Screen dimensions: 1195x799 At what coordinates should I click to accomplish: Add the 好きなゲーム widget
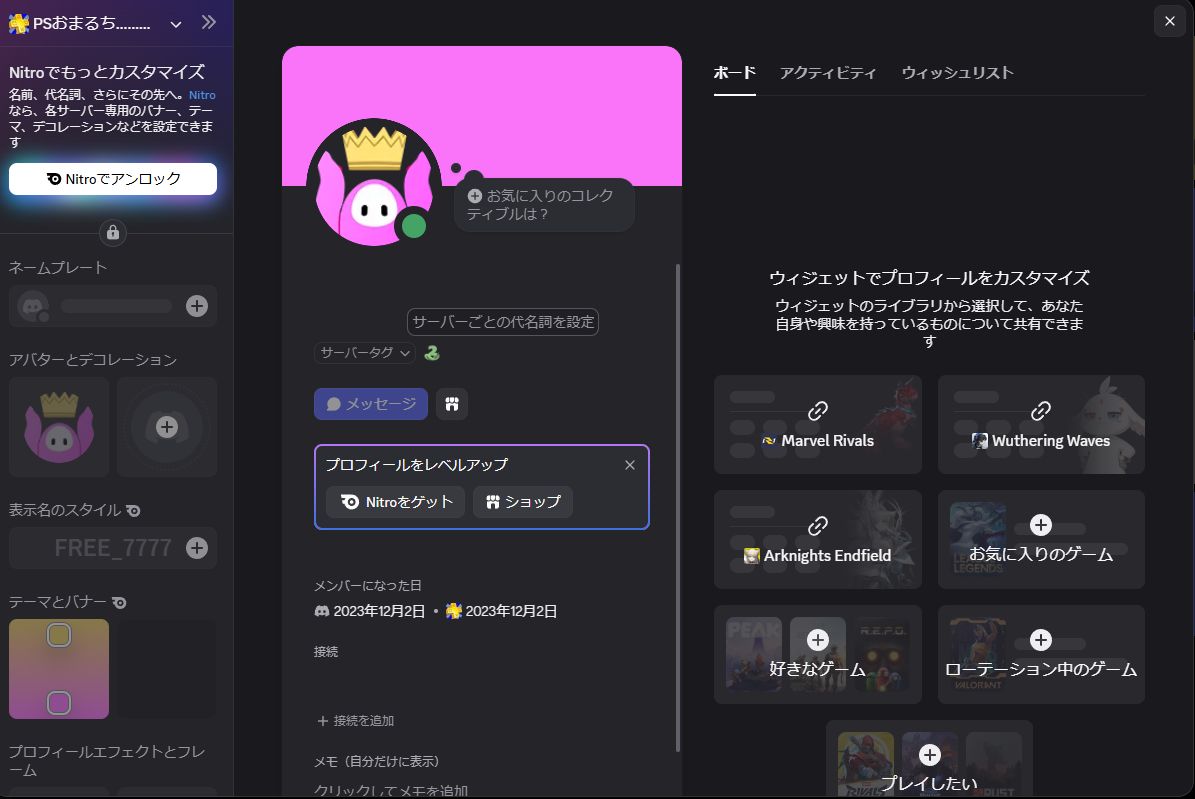coord(818,655)
